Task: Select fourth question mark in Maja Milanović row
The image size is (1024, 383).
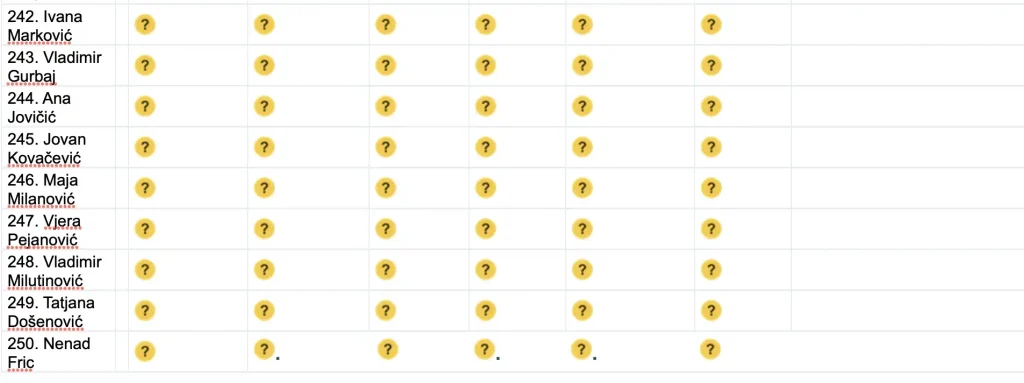Action: pos(485,188)
